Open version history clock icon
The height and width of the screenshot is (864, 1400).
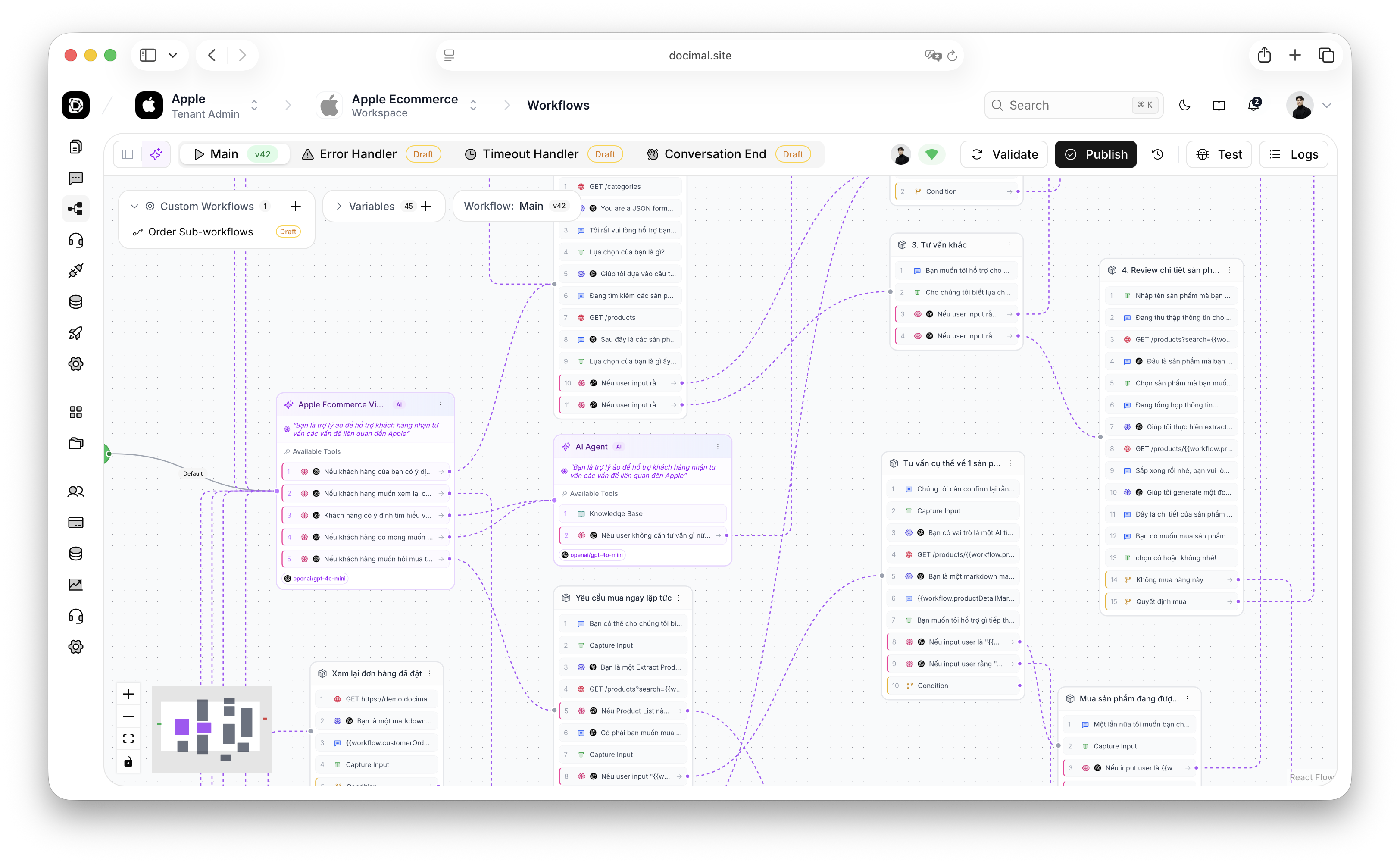tap(1157, 154)
